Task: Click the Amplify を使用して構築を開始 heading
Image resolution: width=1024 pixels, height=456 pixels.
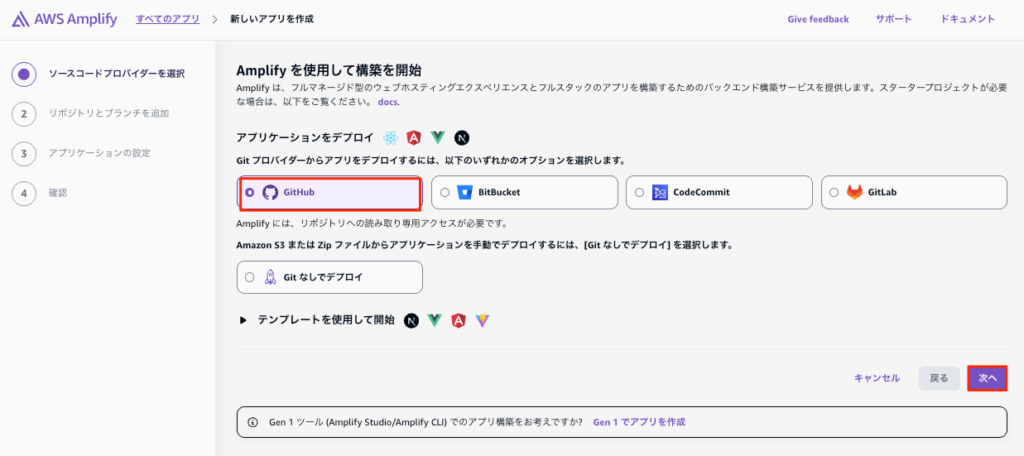Action: 329,71
